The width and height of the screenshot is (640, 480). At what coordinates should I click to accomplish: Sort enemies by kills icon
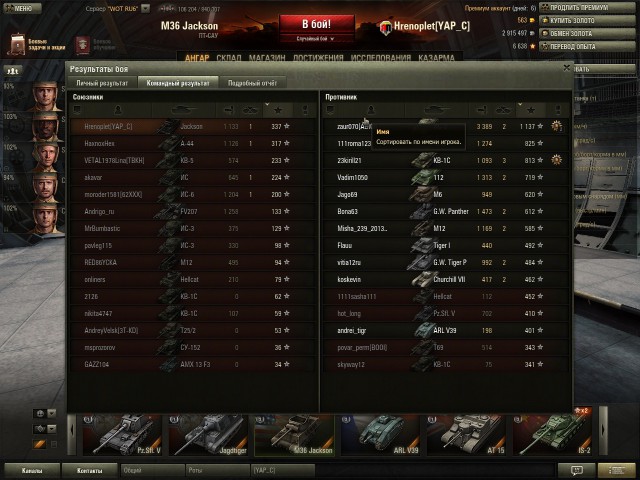click(x=503, y=110)
